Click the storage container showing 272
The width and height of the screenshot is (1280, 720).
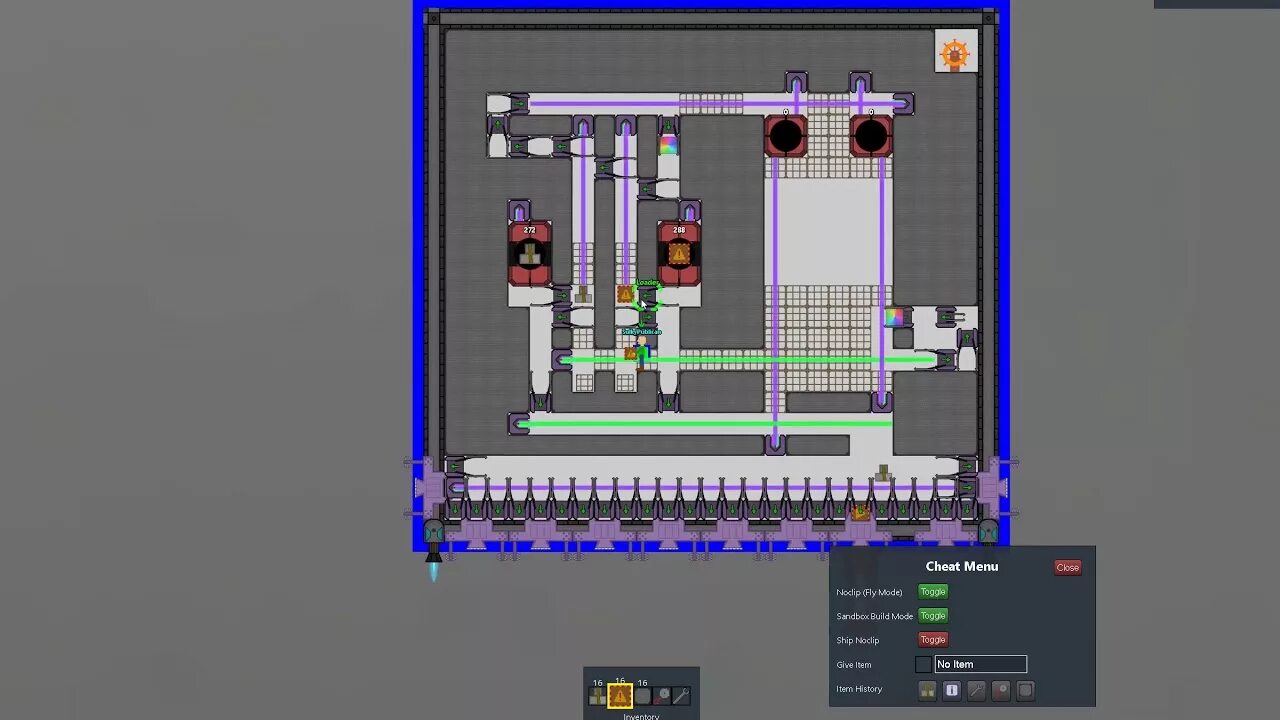click(529, 254)
